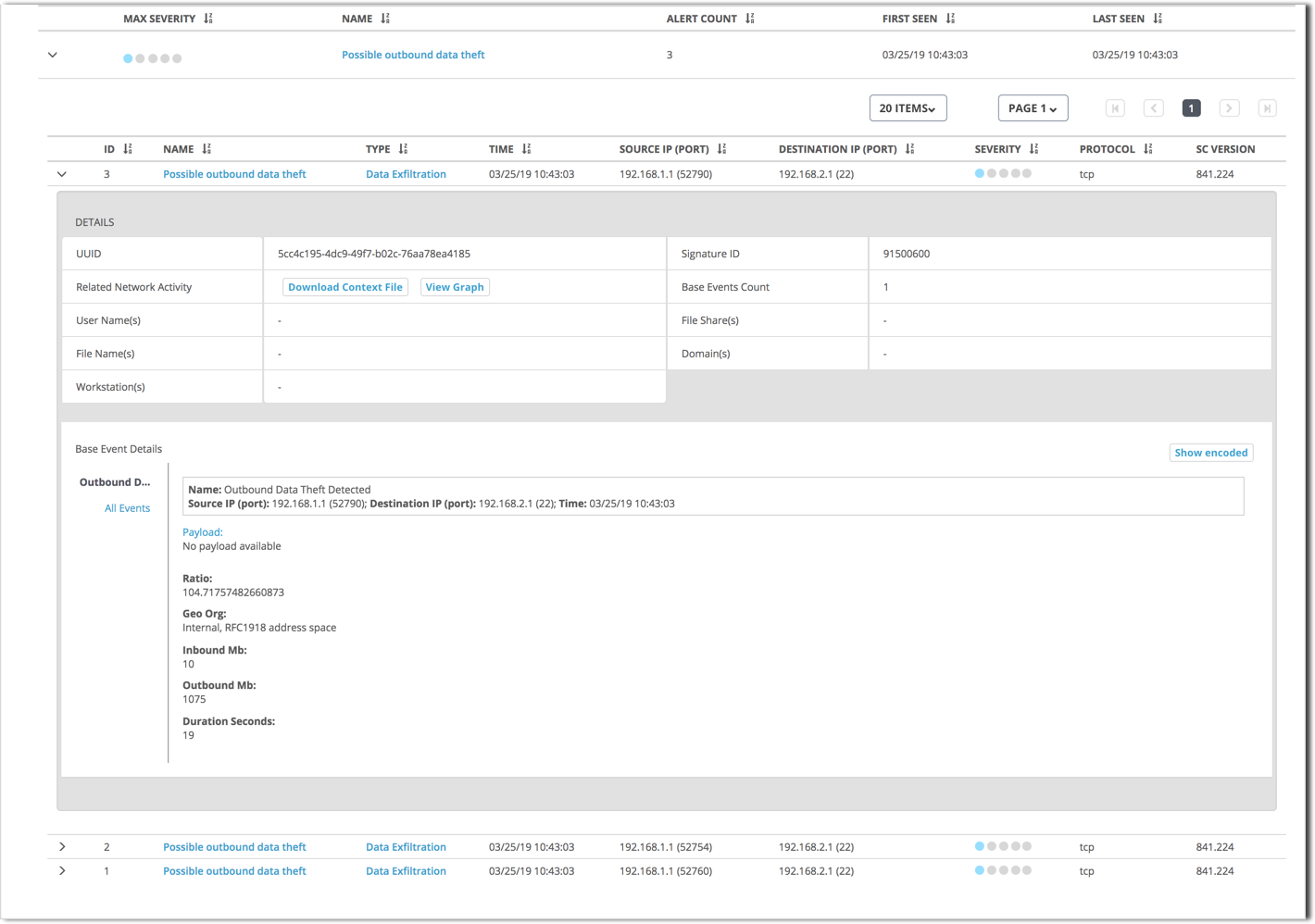Go to first page icon
1315x924 pixels.
tap(1115, 108)
